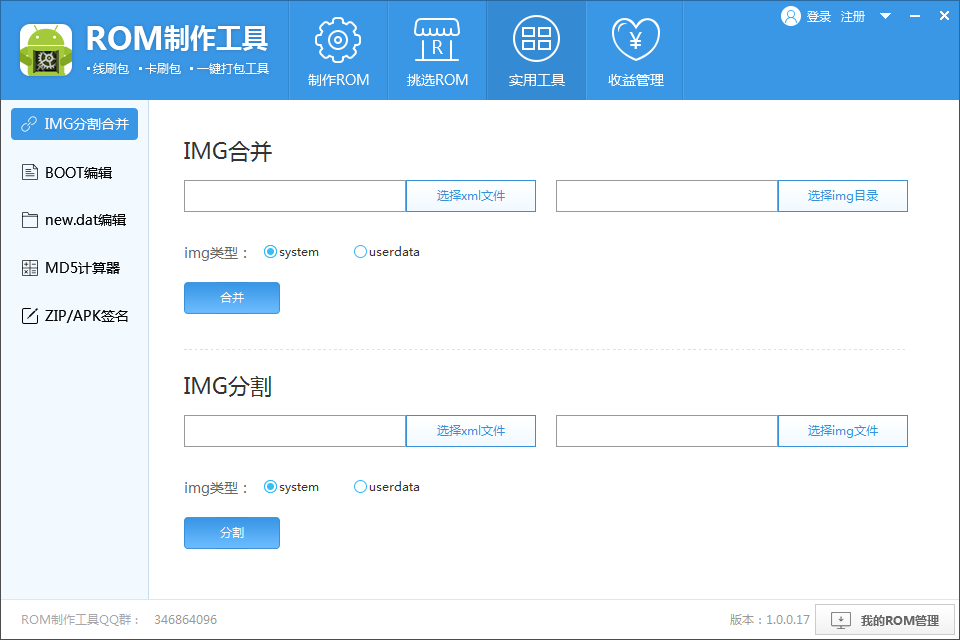Click the IMG分割 heading

pos(228,386)
